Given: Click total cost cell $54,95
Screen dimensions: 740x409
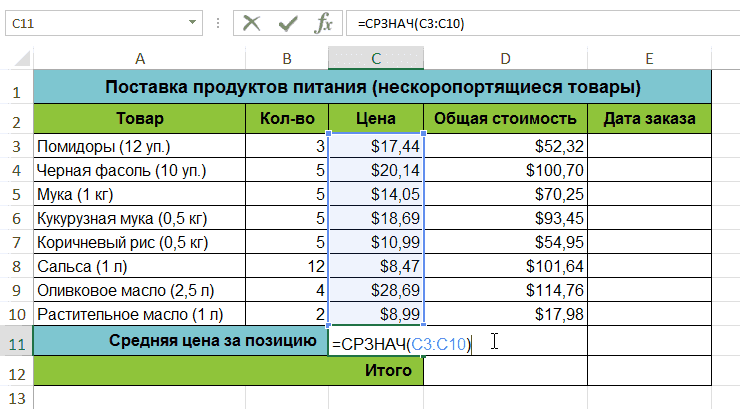Looking at the screenshot, I should point(505,242).
